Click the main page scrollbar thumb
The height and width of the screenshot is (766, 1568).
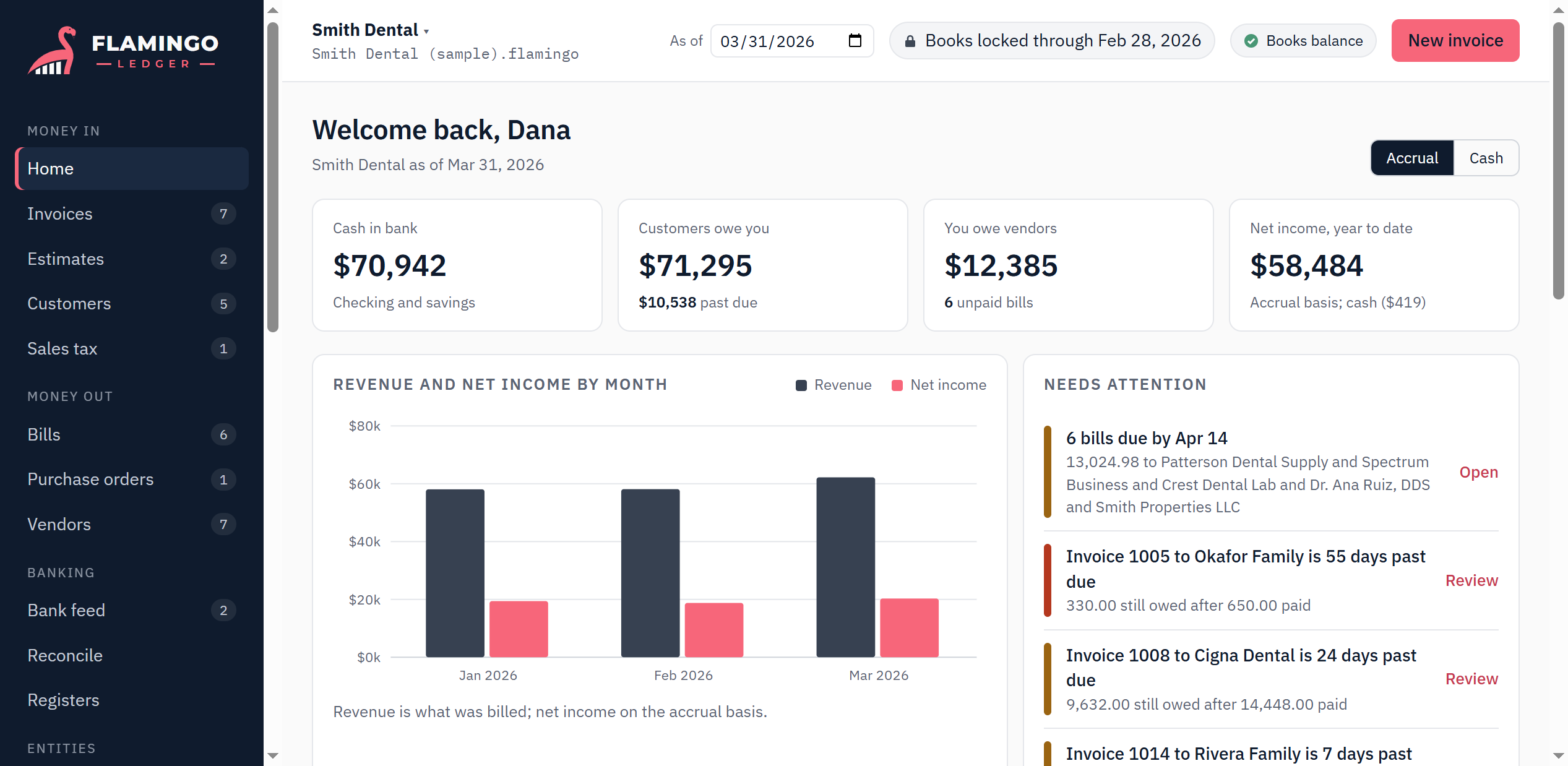1558,161
